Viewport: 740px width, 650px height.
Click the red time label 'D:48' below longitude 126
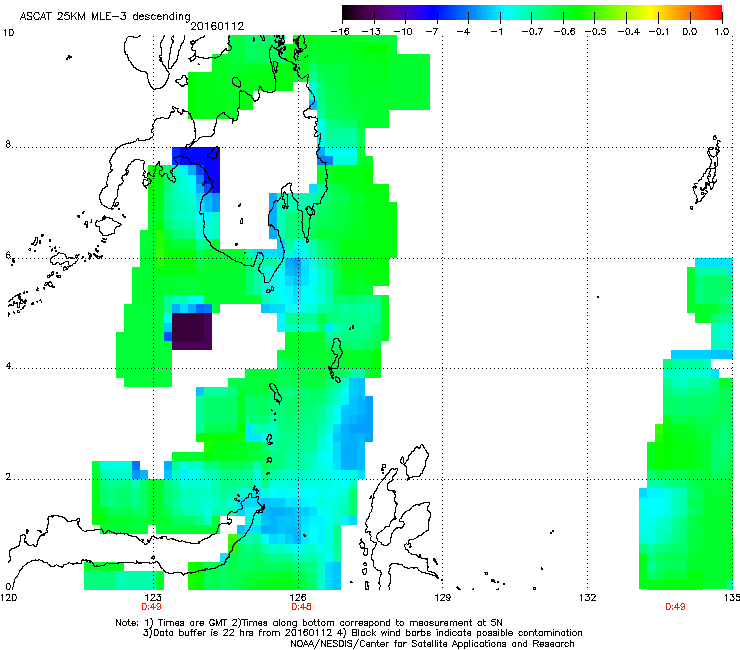tap(301, 607)
